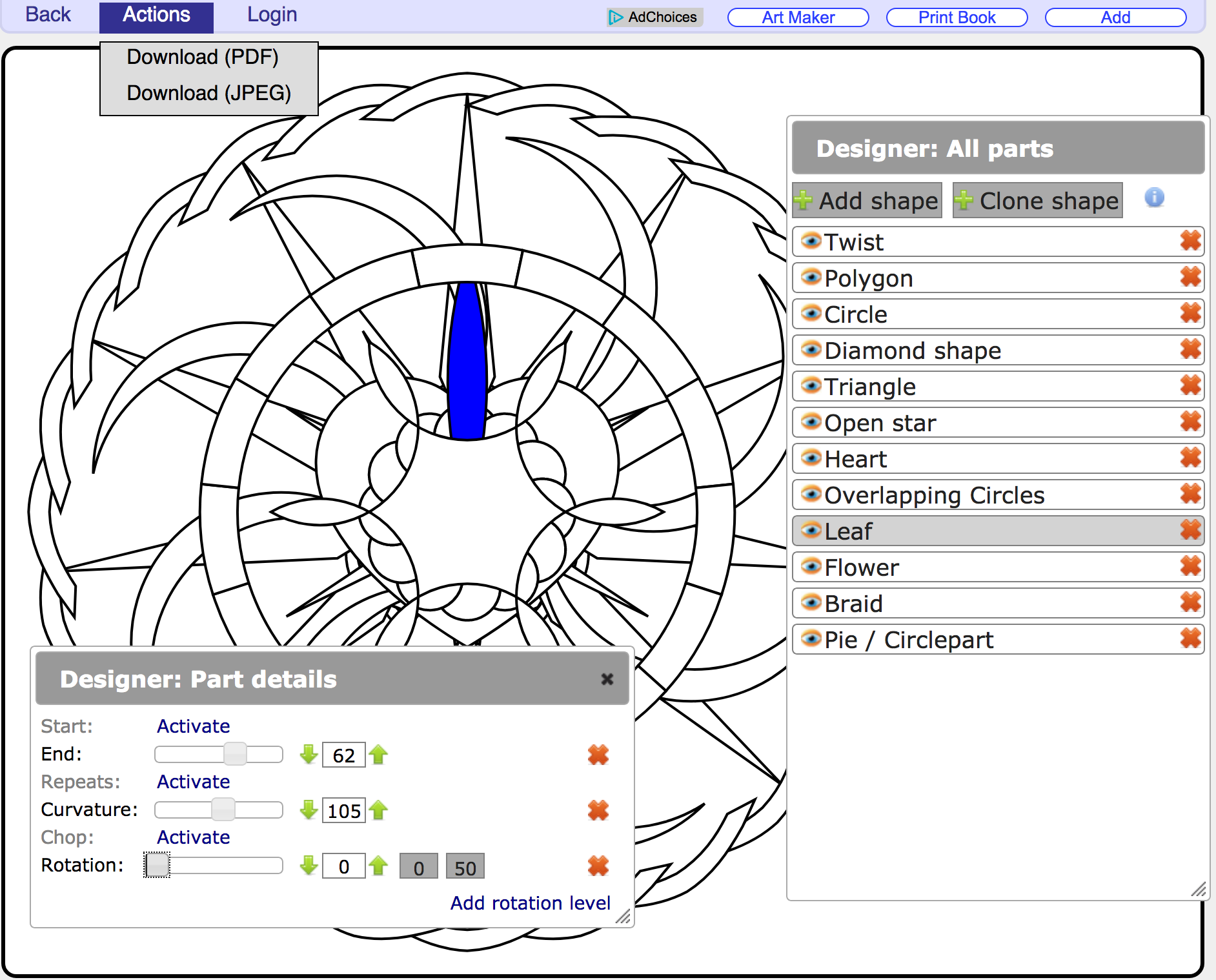Go Back using the top bar
The height and width of the screenshot is (980, 1216).
[x=48, y=14]
